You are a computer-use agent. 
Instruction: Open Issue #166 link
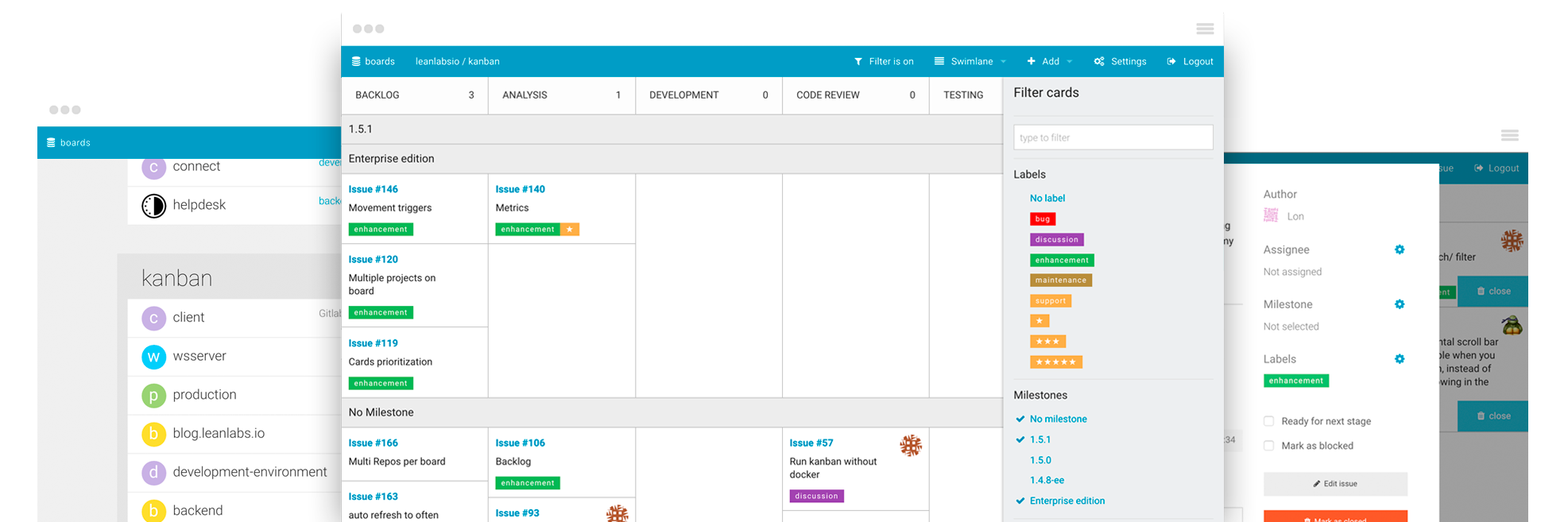373,443
